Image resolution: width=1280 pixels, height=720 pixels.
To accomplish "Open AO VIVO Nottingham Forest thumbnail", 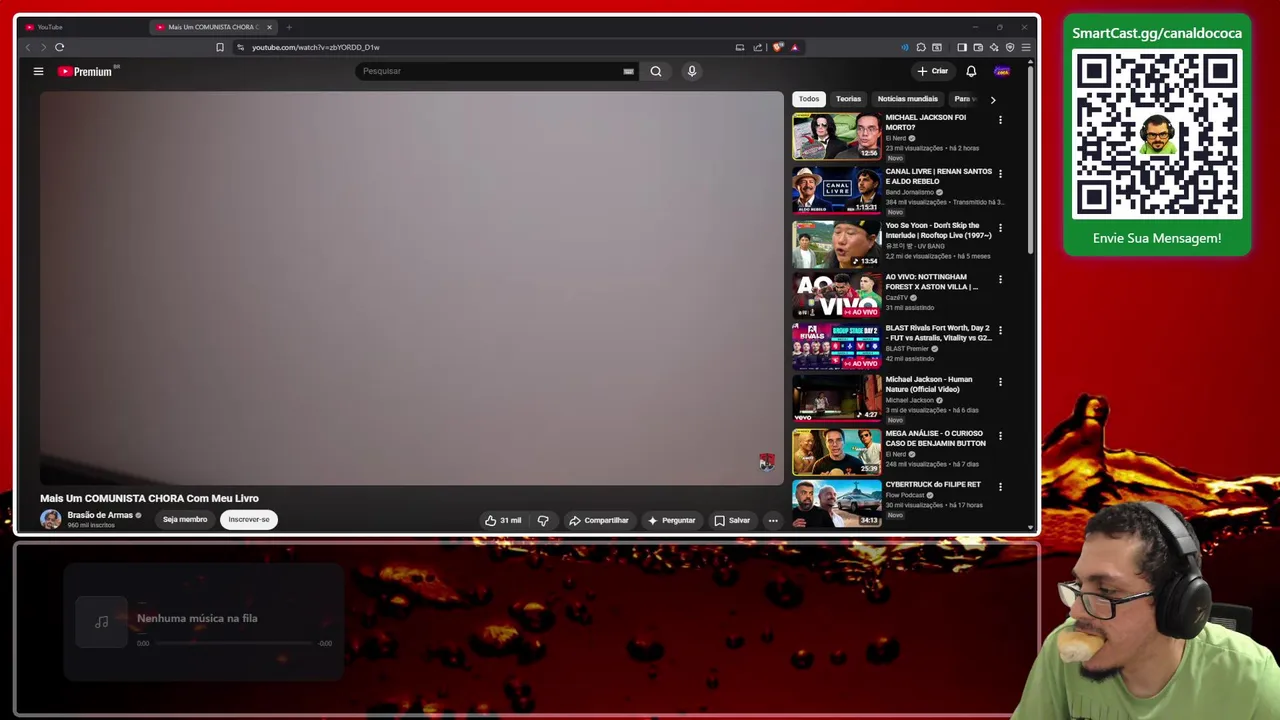I will click(837, 295).
